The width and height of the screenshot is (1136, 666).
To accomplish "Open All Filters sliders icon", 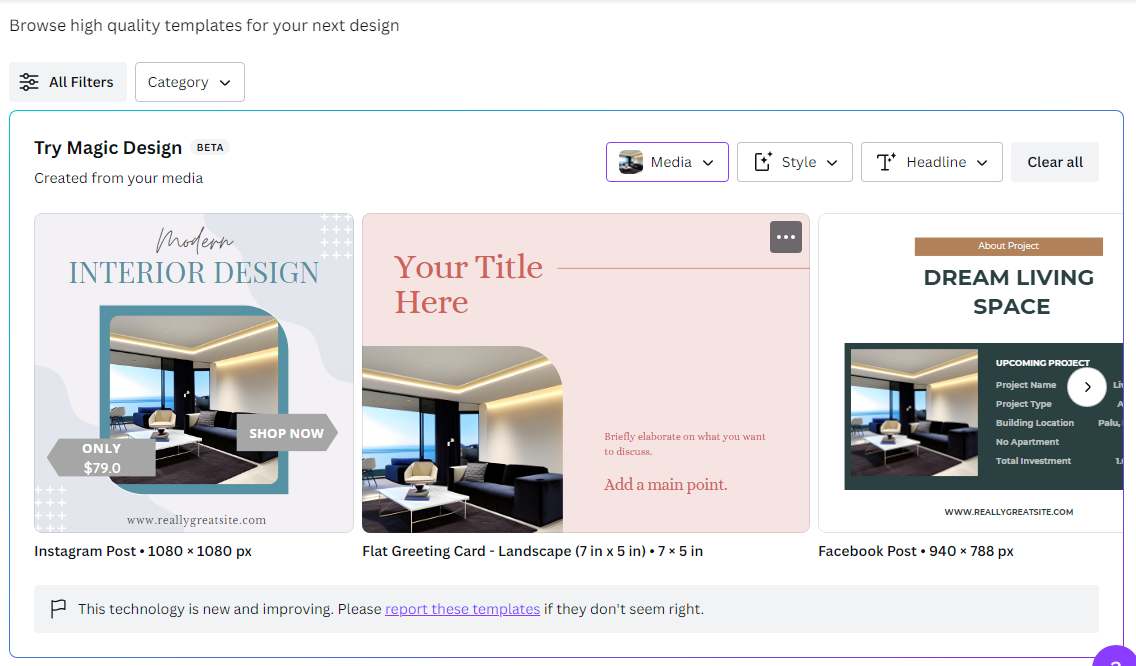I will pos(29,82).
